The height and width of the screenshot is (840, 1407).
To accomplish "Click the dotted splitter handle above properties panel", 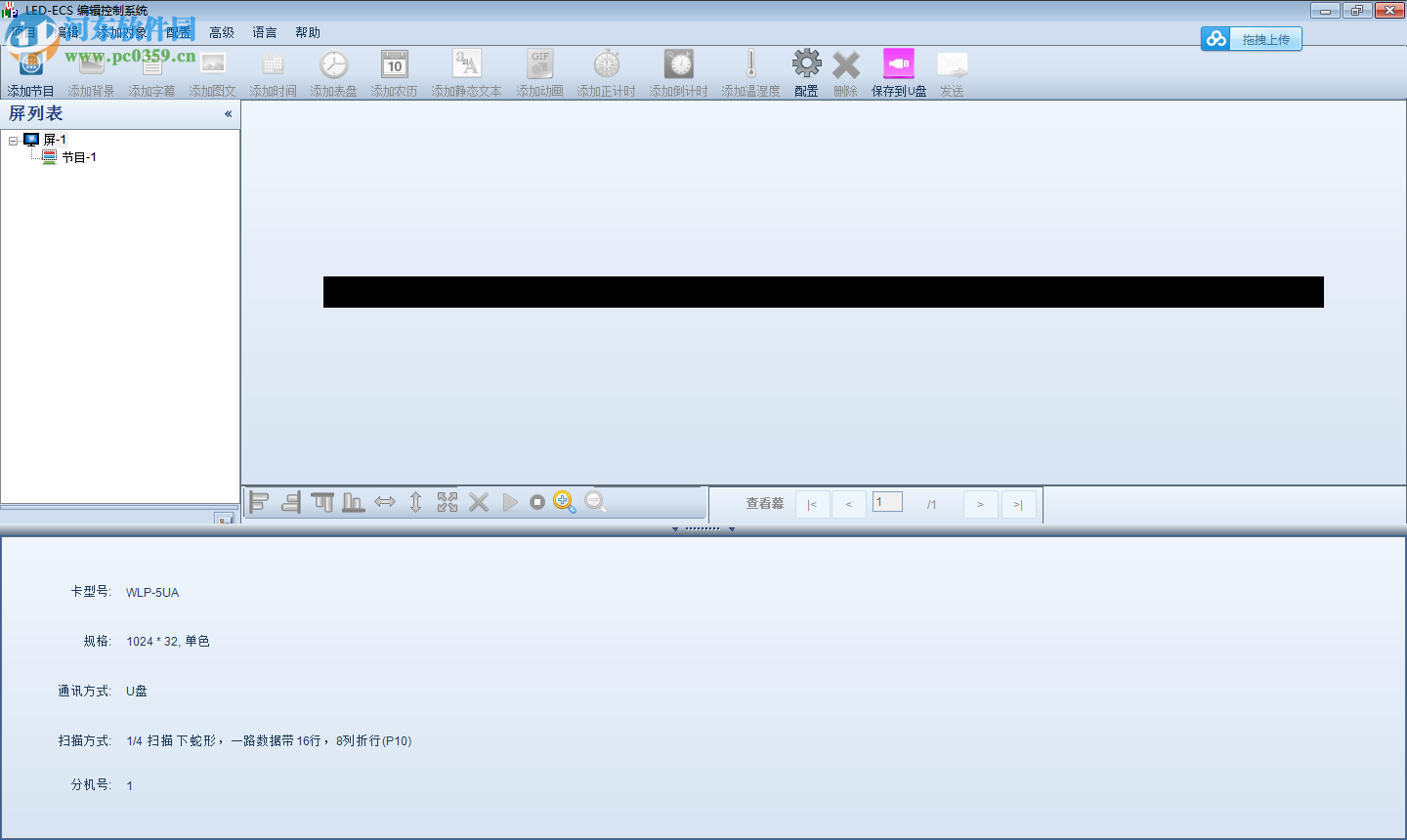I will 703,528.
